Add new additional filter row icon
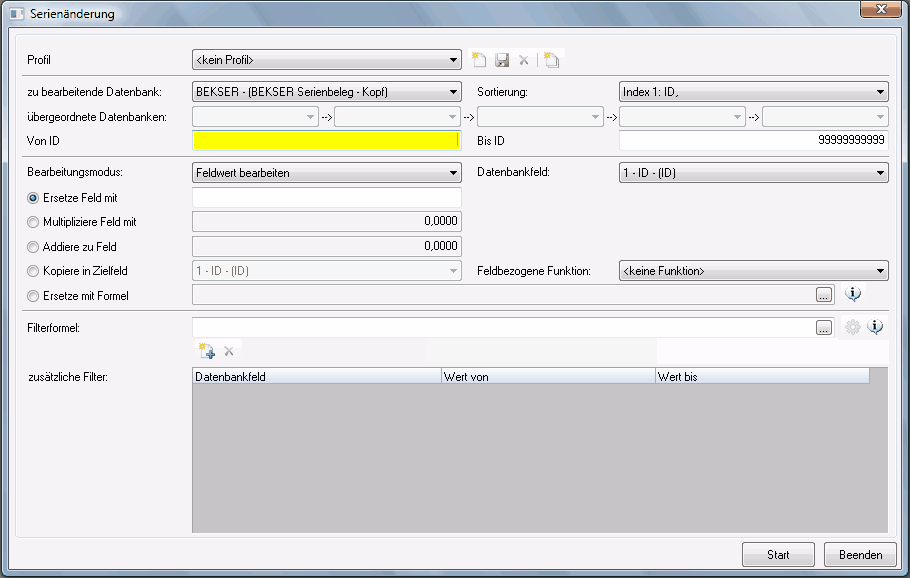 pyautogui.click(x=207, y=351)
